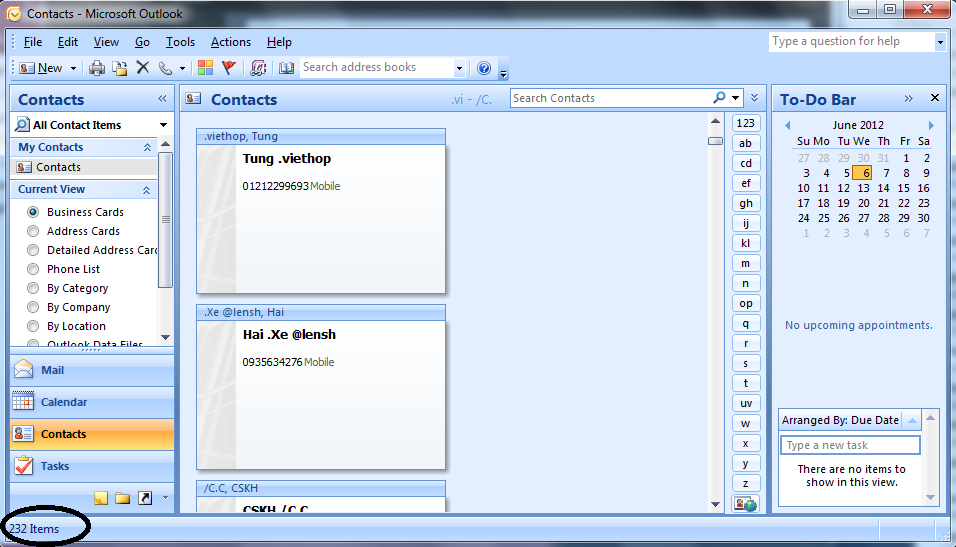Screen dimensions: 956x547
Task: Click Type a new task field
Action: 851,445
